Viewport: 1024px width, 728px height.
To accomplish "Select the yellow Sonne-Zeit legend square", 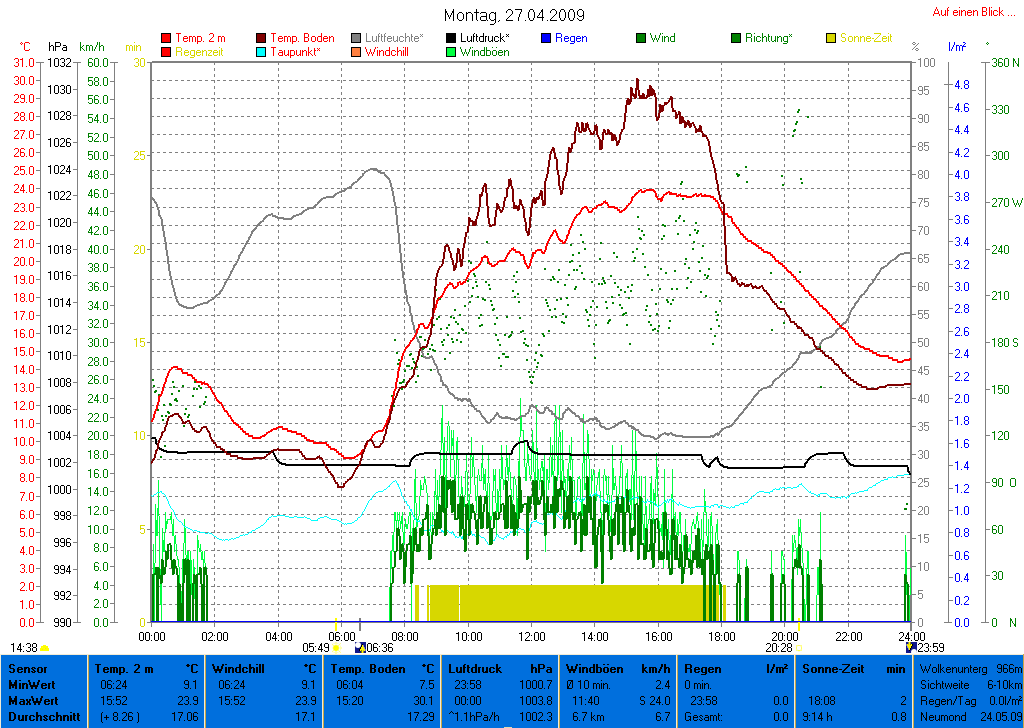I will point(831,39).
